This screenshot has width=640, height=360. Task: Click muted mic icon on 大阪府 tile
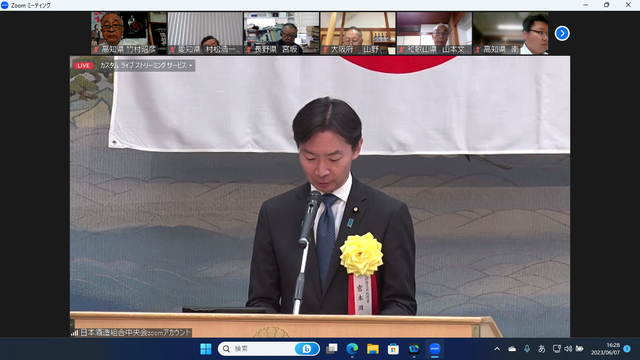(x=325, y=50)
